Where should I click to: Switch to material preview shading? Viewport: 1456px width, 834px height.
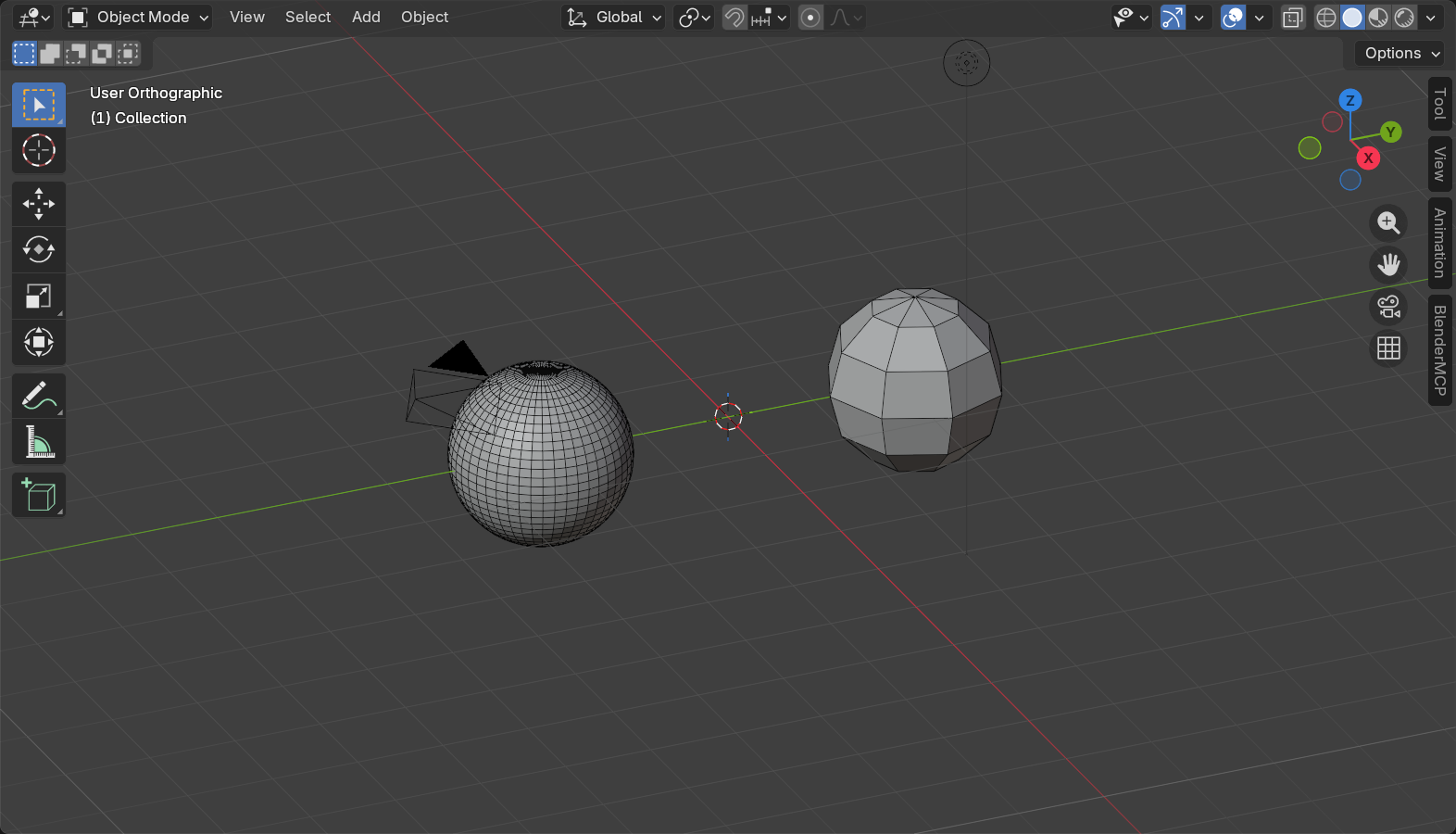tap(1378, 17)
